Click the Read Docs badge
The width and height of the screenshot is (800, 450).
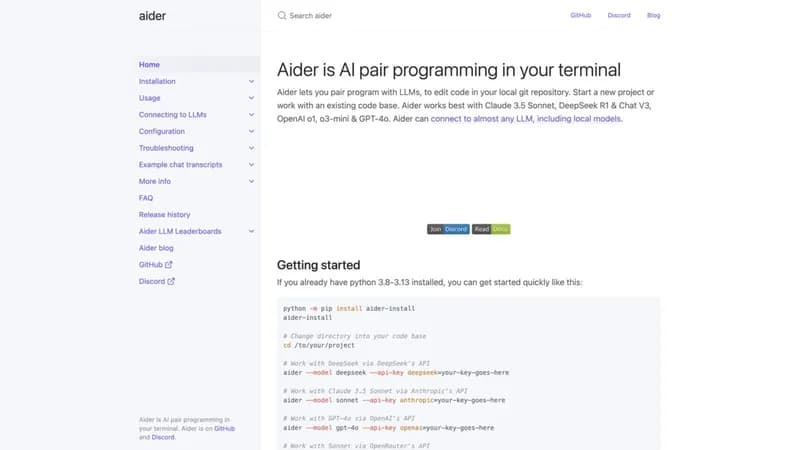click(x=491, y=229)
